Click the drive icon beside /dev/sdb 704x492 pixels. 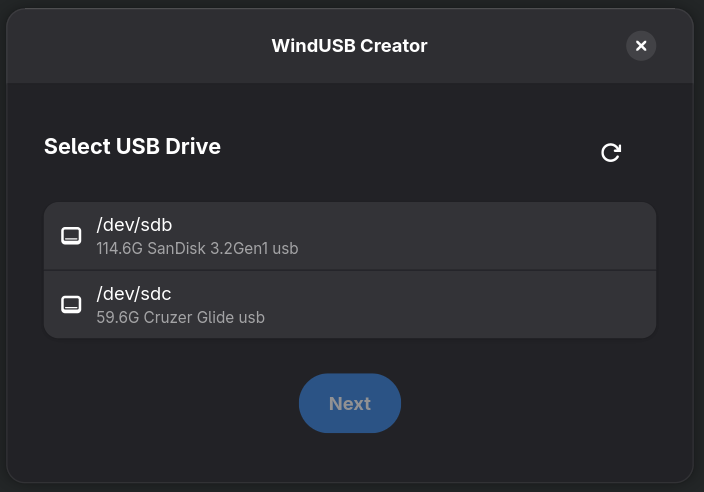point(71,236)
